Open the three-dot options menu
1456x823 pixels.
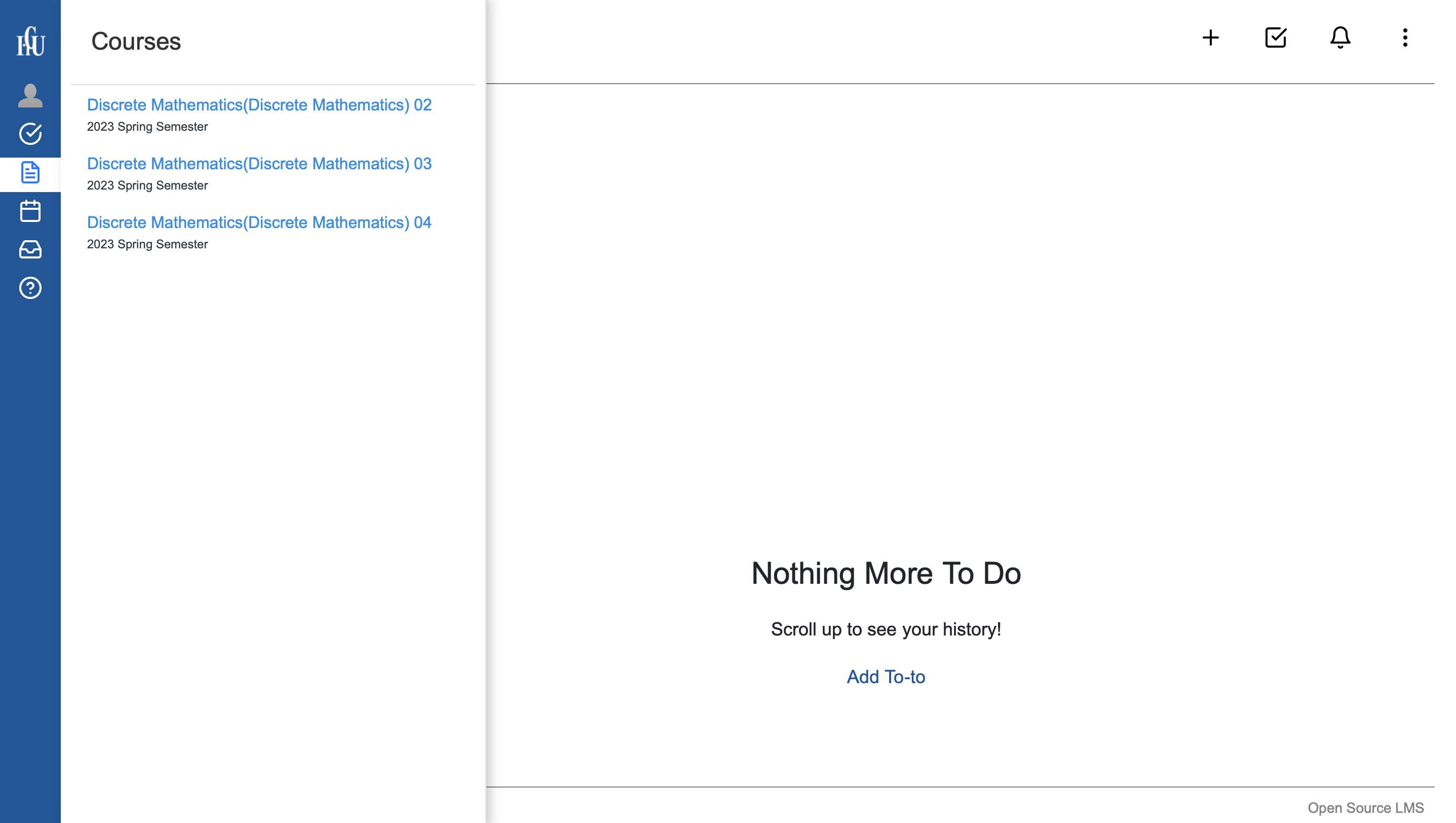tap(1404, 38)
